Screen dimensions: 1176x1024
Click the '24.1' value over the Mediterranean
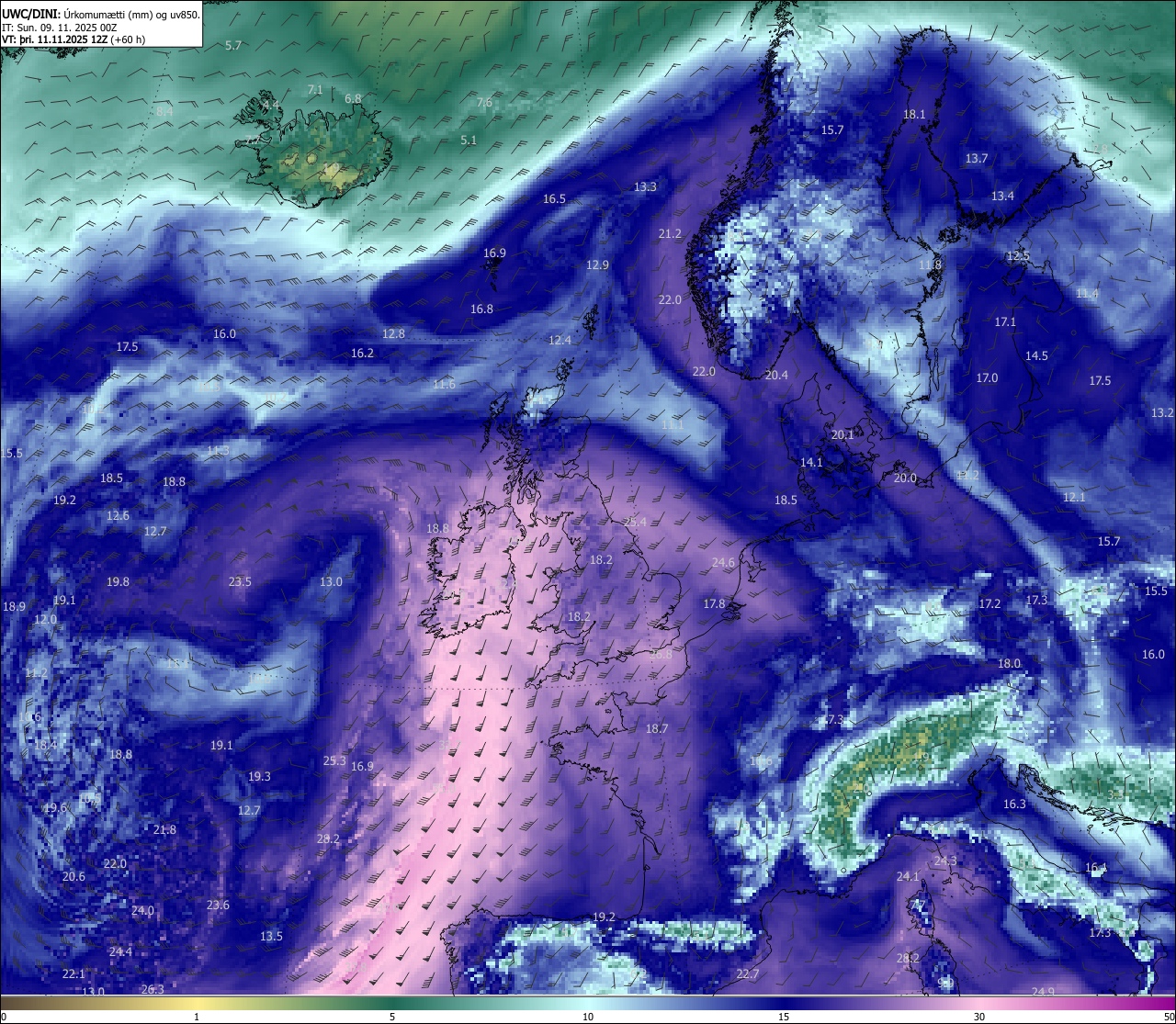coord(908,878)
